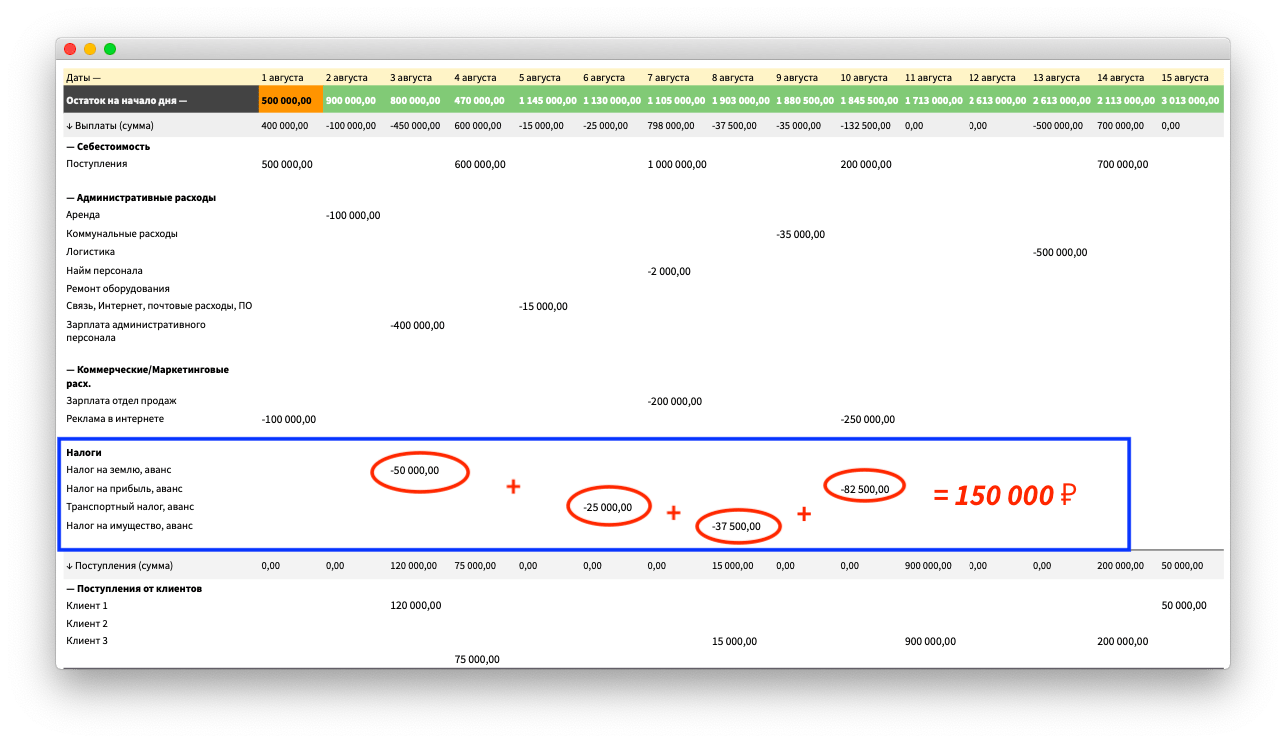Select the circled -37 500,00 tax cell
The image size is (1286, 743).
point(736,526)
